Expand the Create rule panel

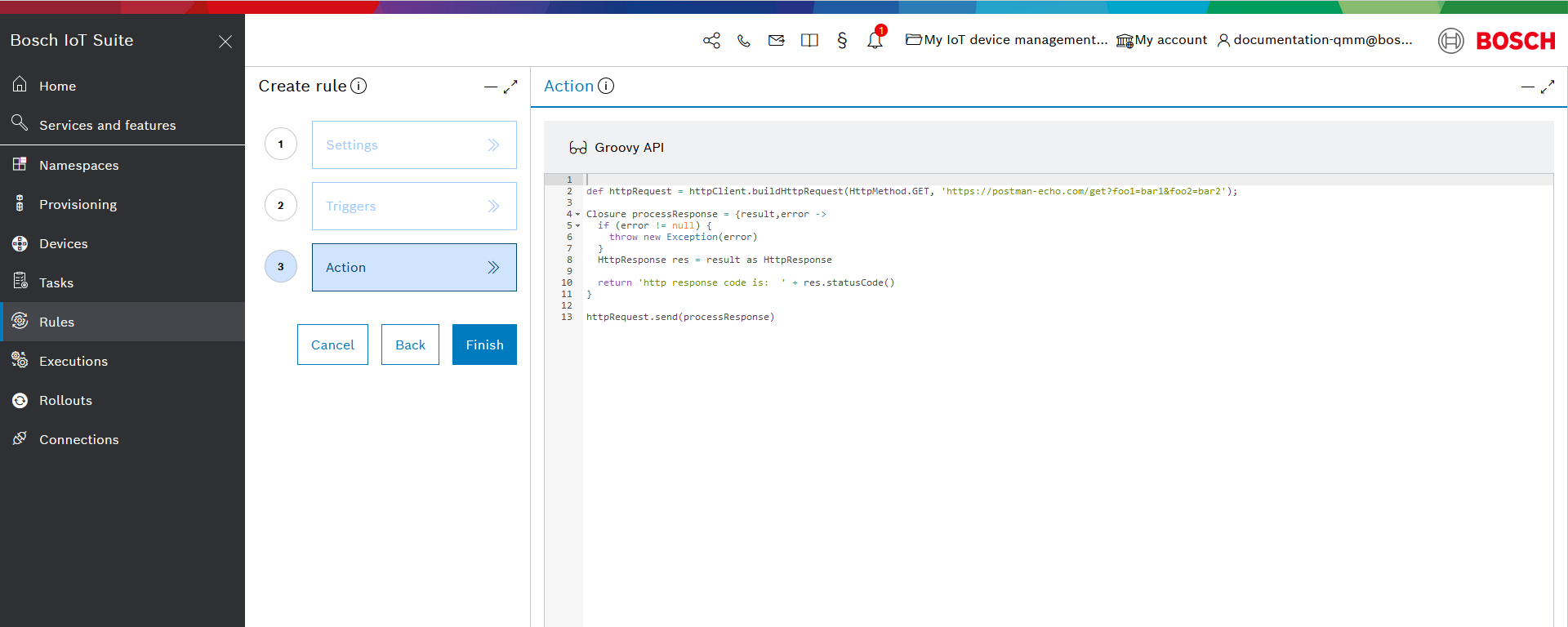coord(510,87)
